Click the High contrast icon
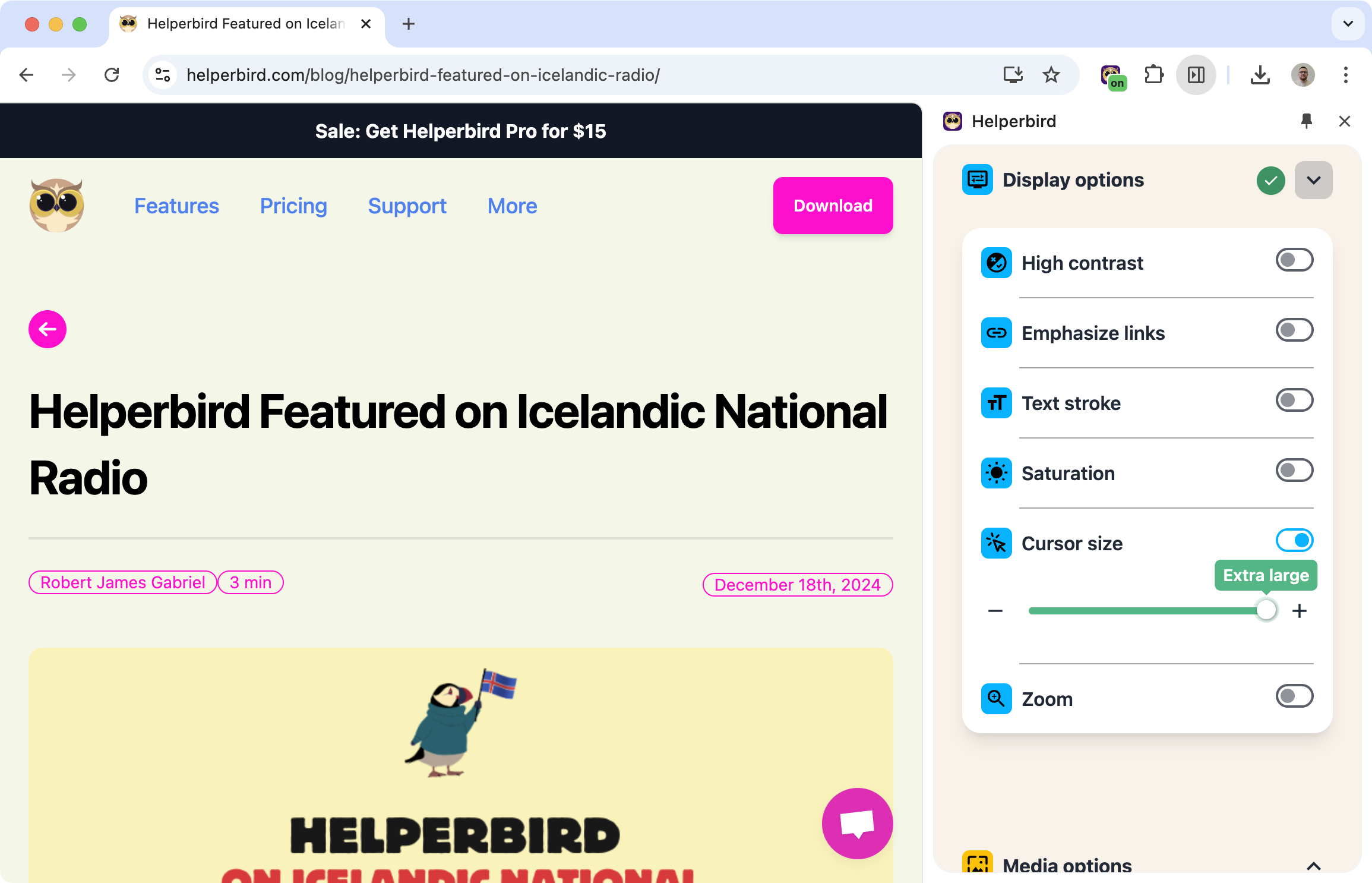This screenshot has width=1372, height=883. [996, 262]
